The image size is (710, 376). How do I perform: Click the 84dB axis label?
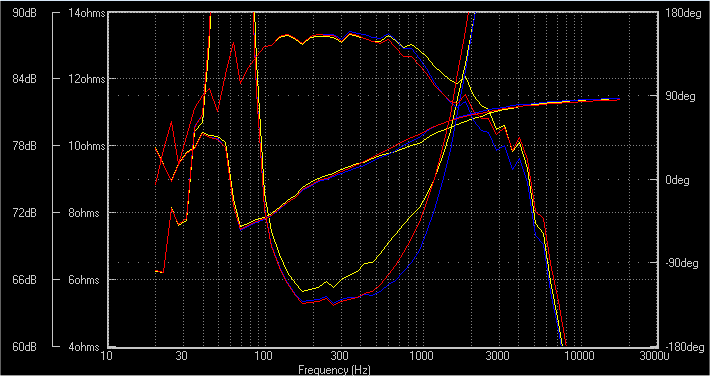click(24, 79)
